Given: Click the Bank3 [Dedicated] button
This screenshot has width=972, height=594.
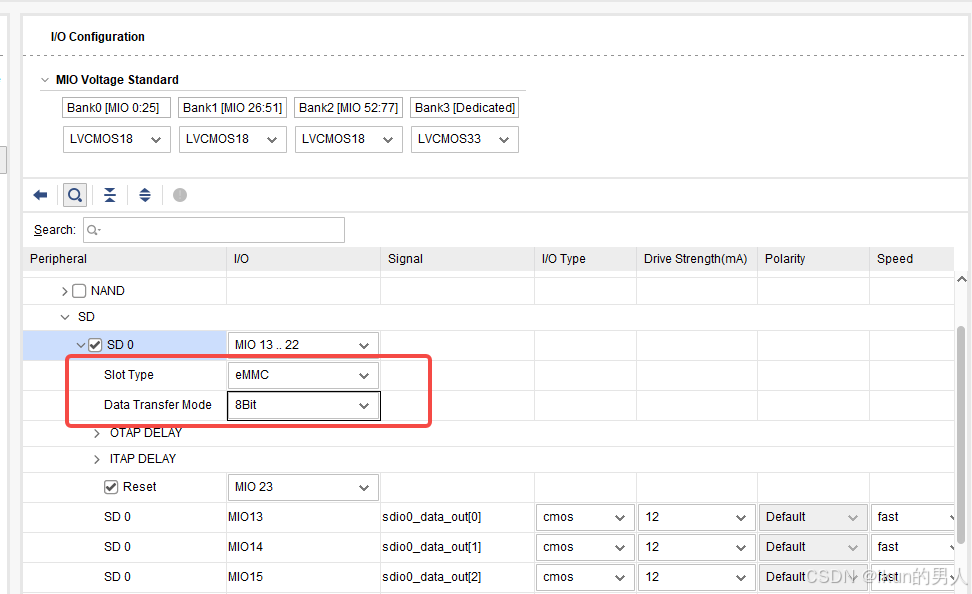Looking at the screenshot, I should (464, 107).
